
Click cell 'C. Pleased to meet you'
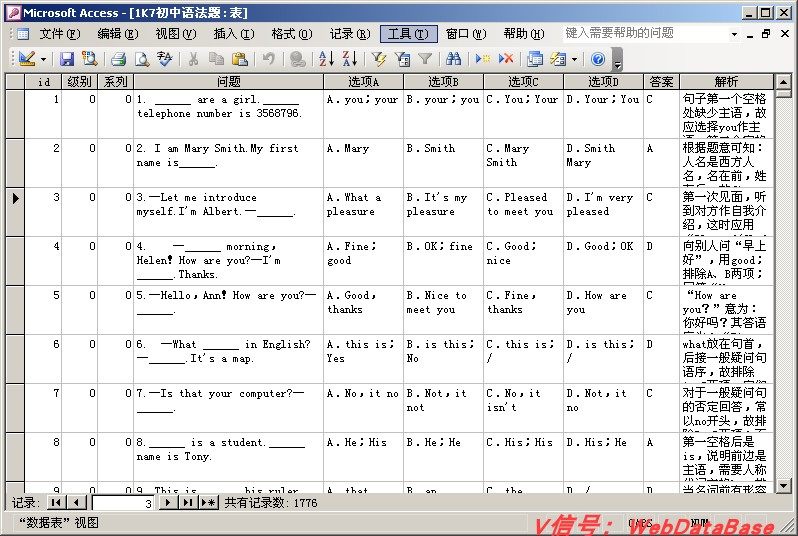point(523,212)
